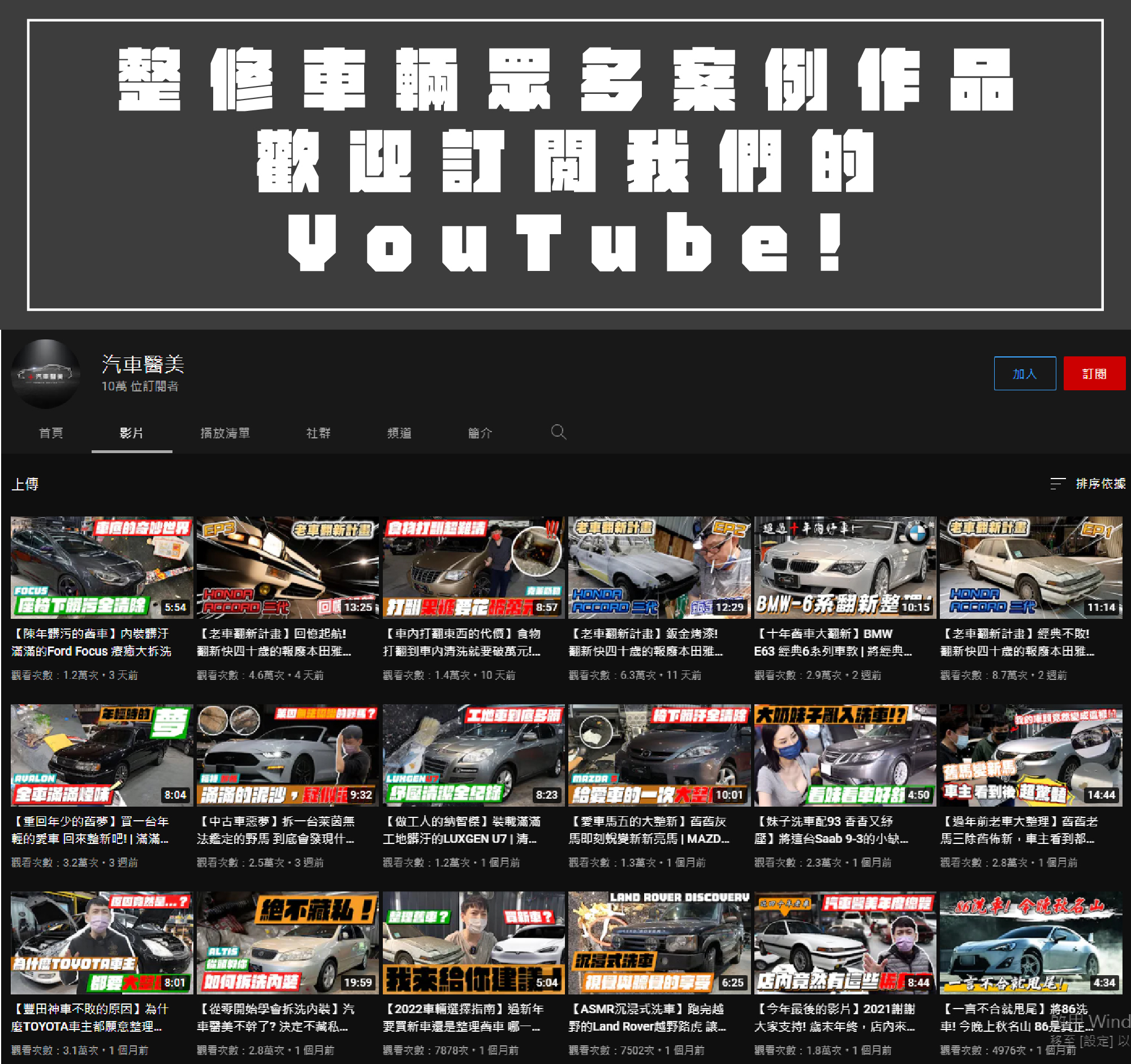This screenshot has width=1131, height=1064.
Task: Open Honda Accord EP1 11:14 thumbnail
Action: (1030, 567)
